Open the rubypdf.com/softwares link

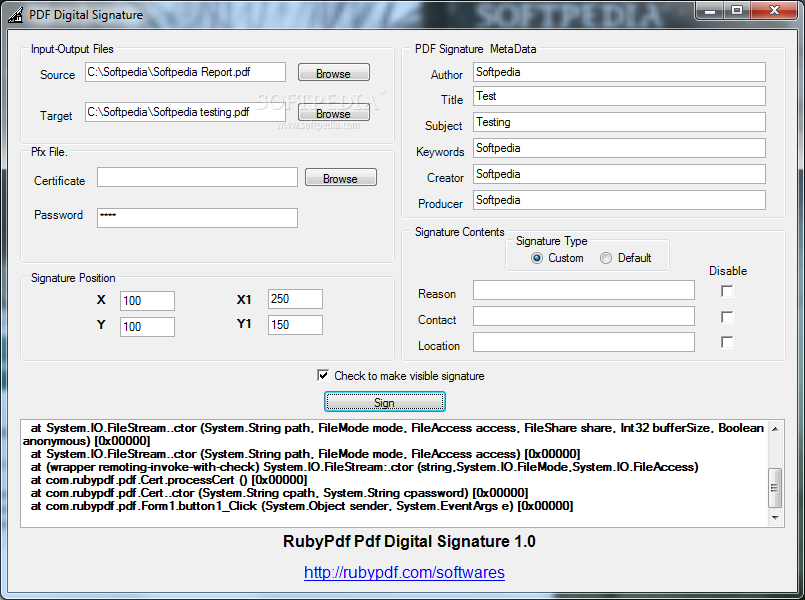[404, 572]
